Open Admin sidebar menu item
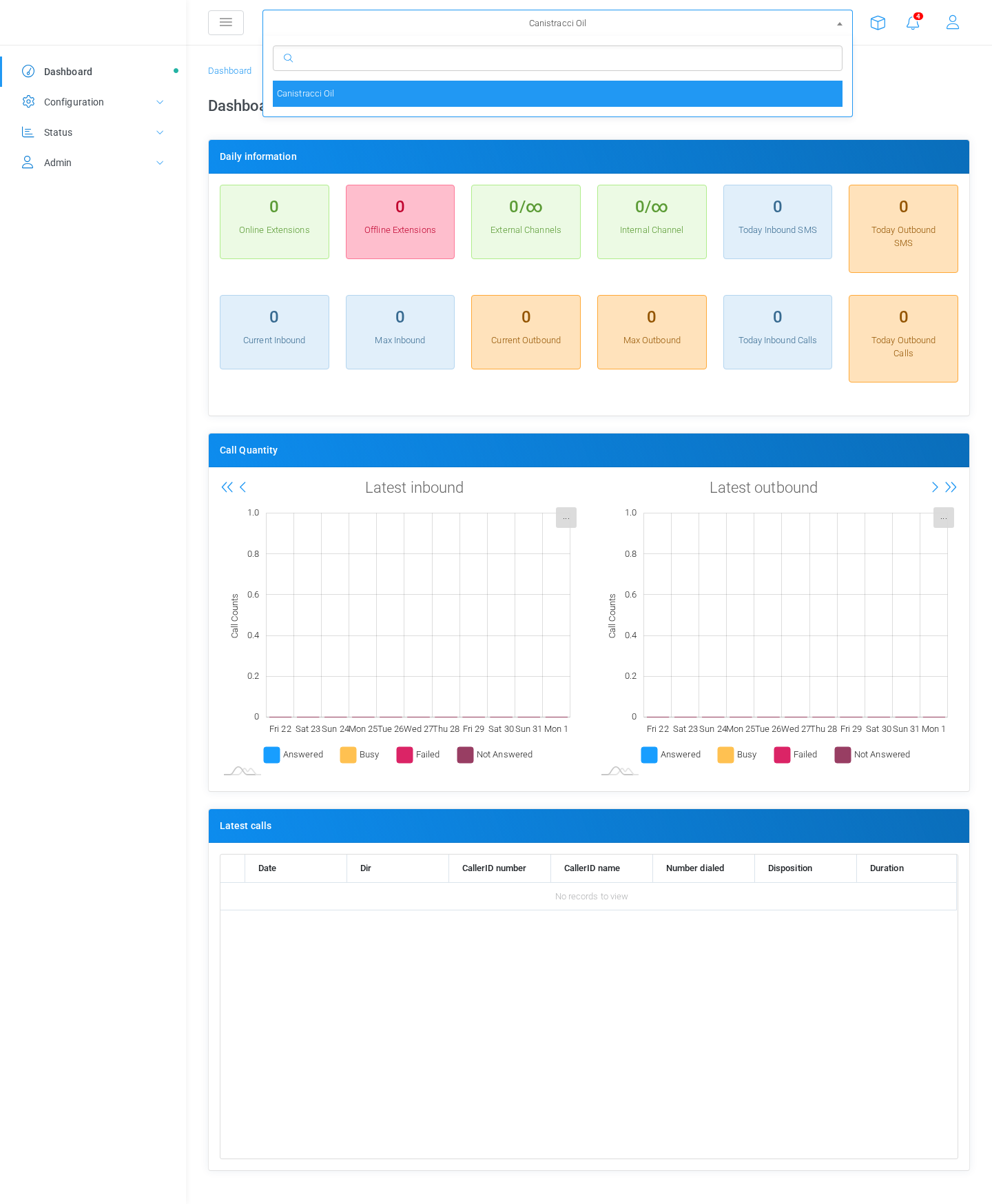 (93, 163)
